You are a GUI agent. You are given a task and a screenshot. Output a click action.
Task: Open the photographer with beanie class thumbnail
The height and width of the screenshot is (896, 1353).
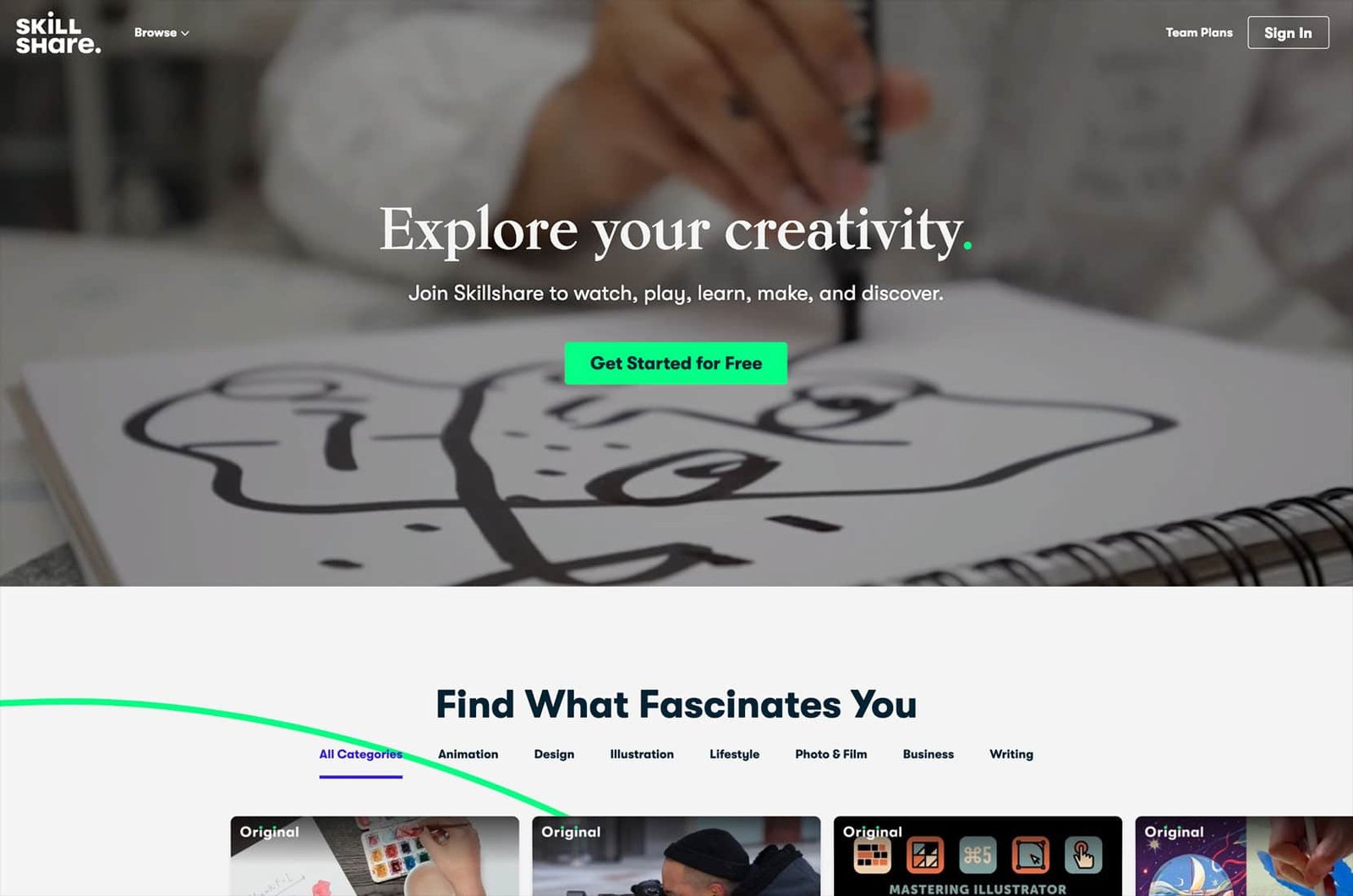[x=676, y=855]
